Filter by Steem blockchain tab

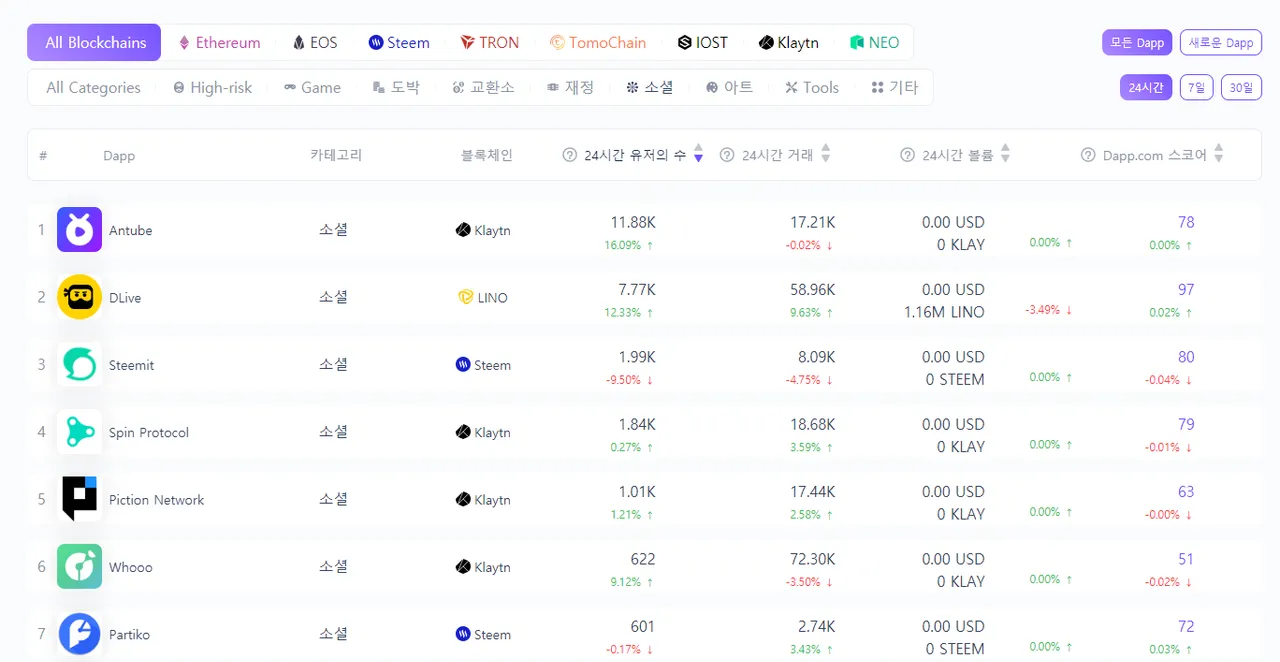pyautogui.click(x=399, y=42)
